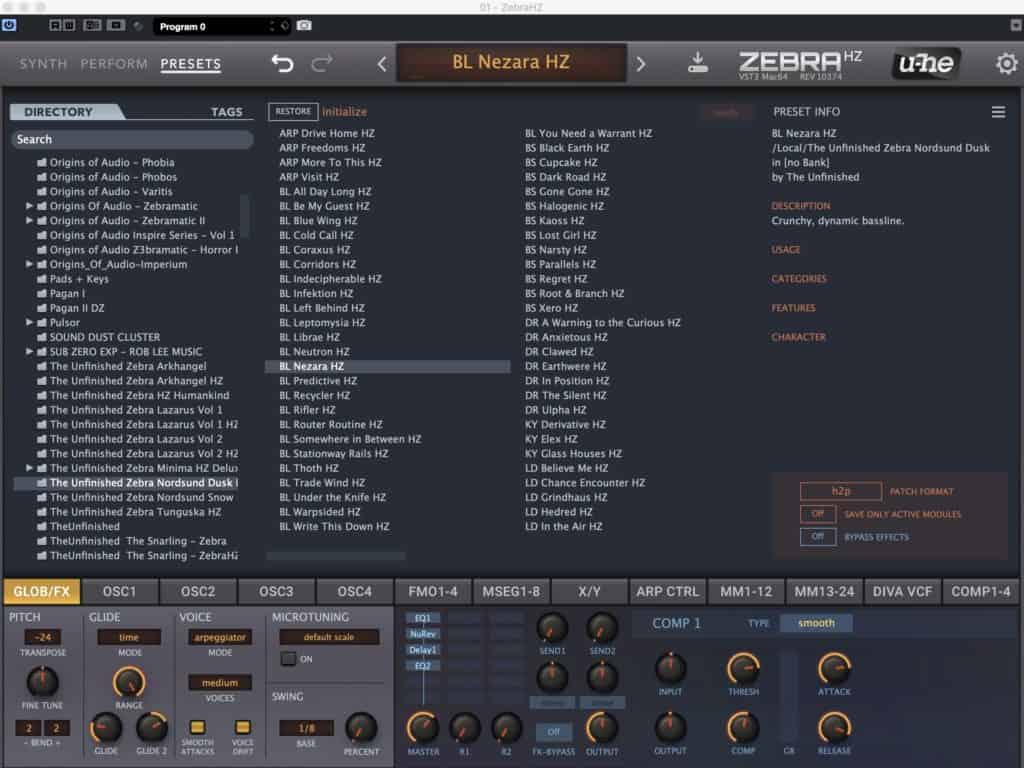The image size is (1024, 768).
Task: Click the preset Search field
Action: pyautogui.click(x=132, y=139)
